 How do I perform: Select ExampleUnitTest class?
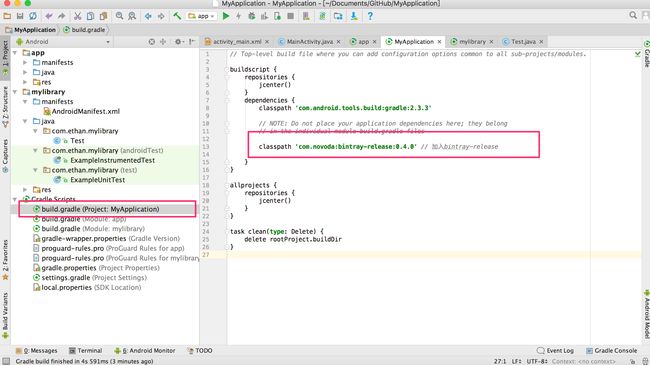coord(90,180)
